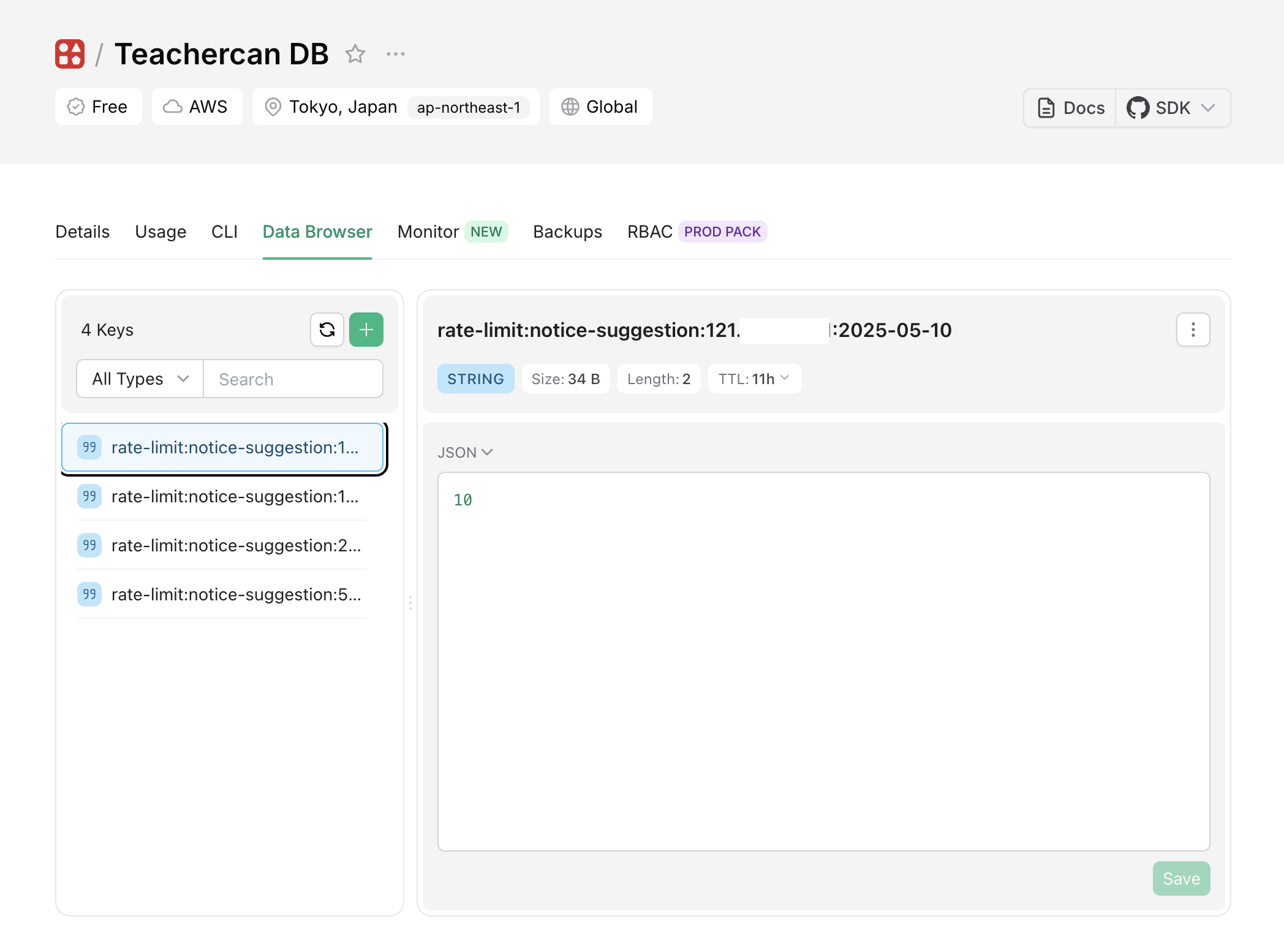Change the JSON format selector

click(x=465, y=452)
